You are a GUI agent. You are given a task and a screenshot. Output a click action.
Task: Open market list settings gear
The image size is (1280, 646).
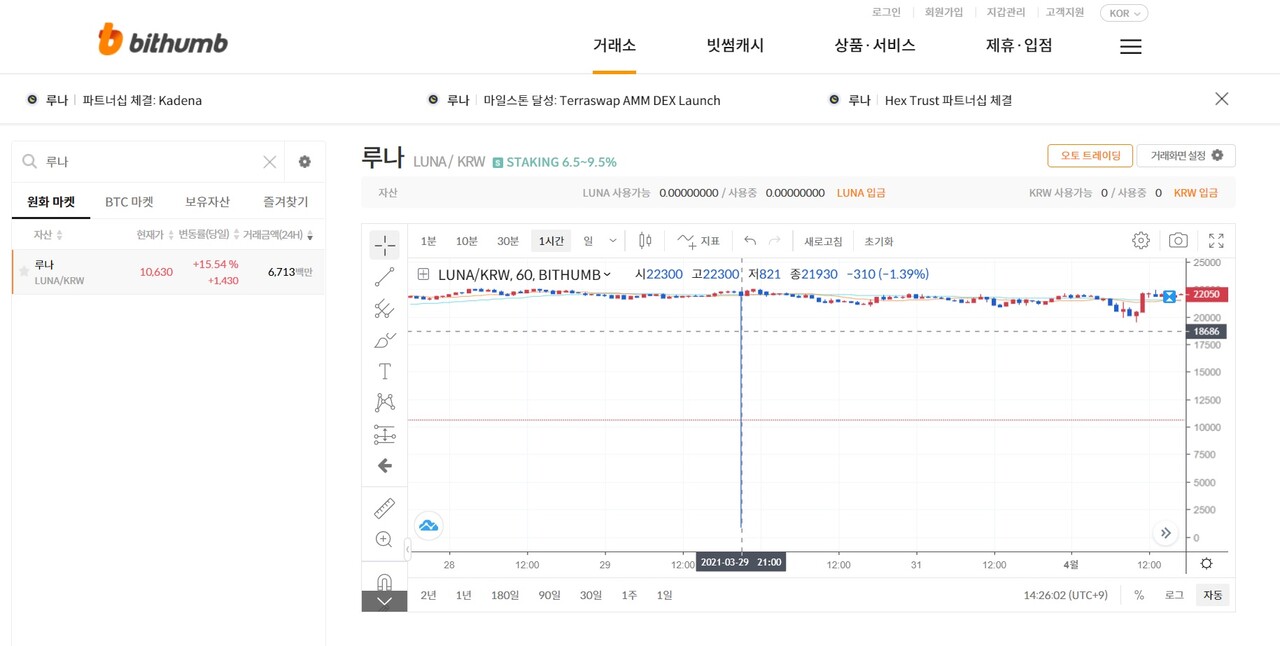click(305, 162)
